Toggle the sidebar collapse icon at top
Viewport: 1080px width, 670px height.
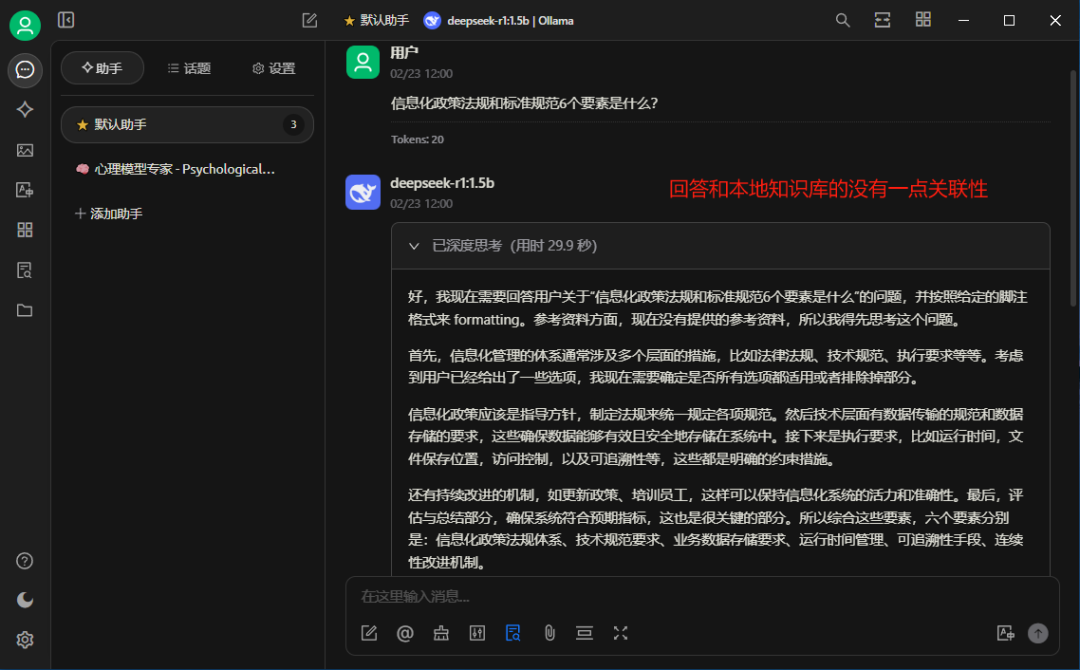66,20
